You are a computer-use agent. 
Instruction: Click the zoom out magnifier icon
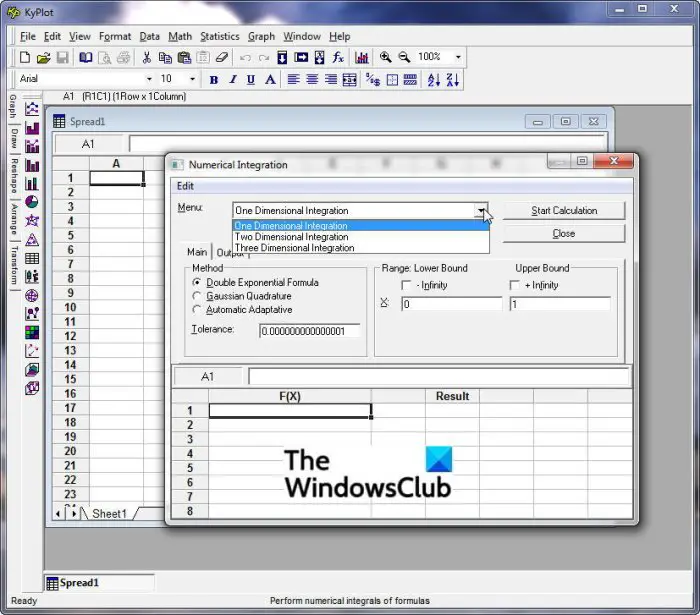(404, 57)
